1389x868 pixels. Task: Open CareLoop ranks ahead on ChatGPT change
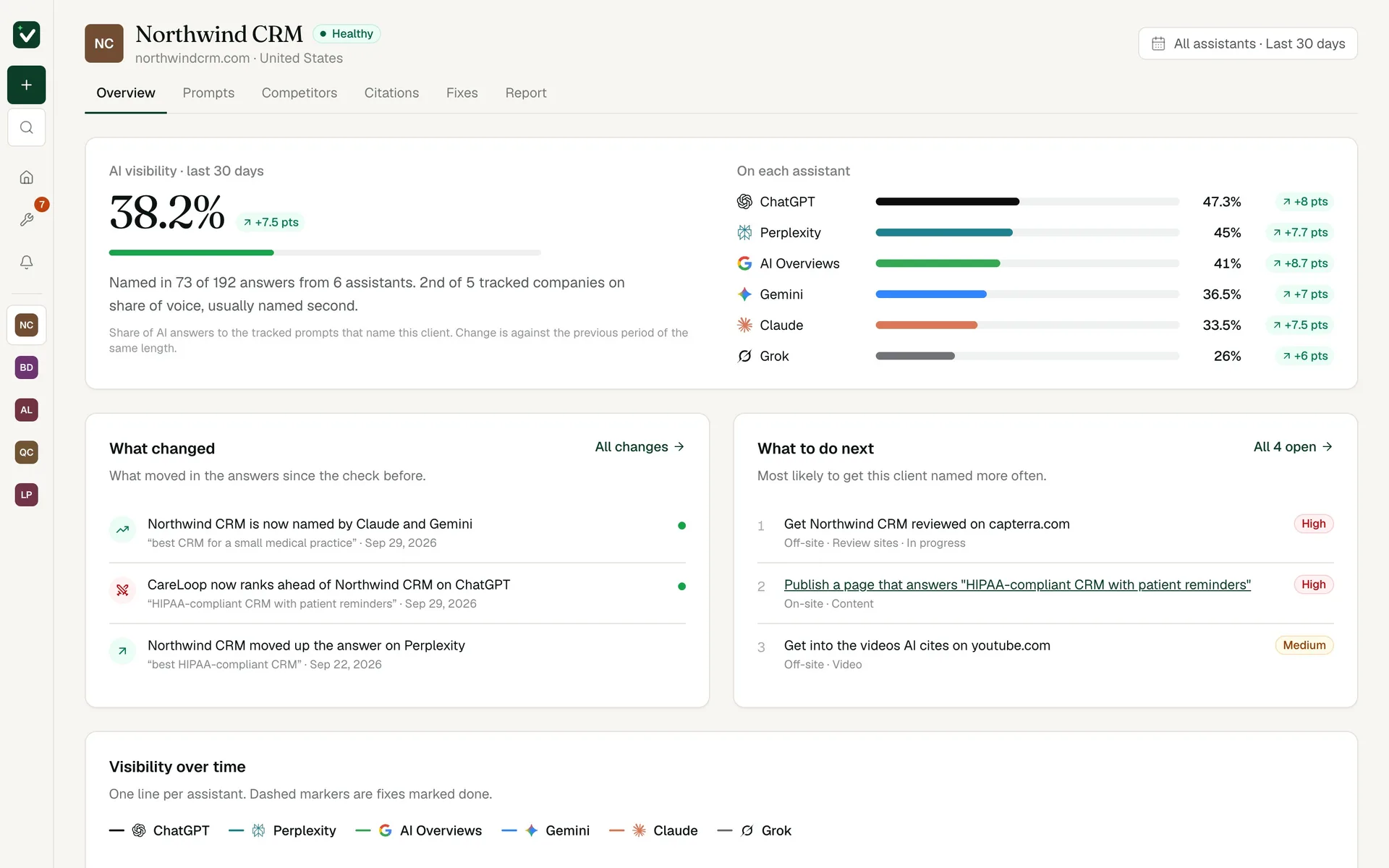(397, 593)
